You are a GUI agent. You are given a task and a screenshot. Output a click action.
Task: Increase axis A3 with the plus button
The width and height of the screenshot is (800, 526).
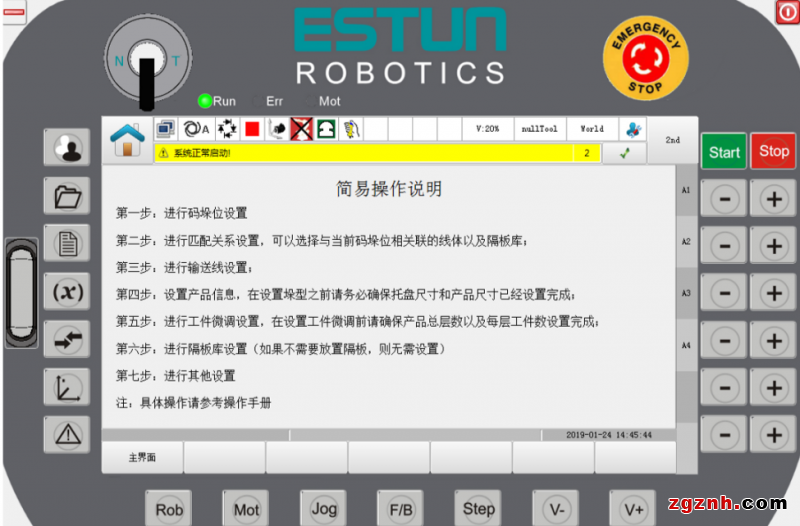point(774,293)
